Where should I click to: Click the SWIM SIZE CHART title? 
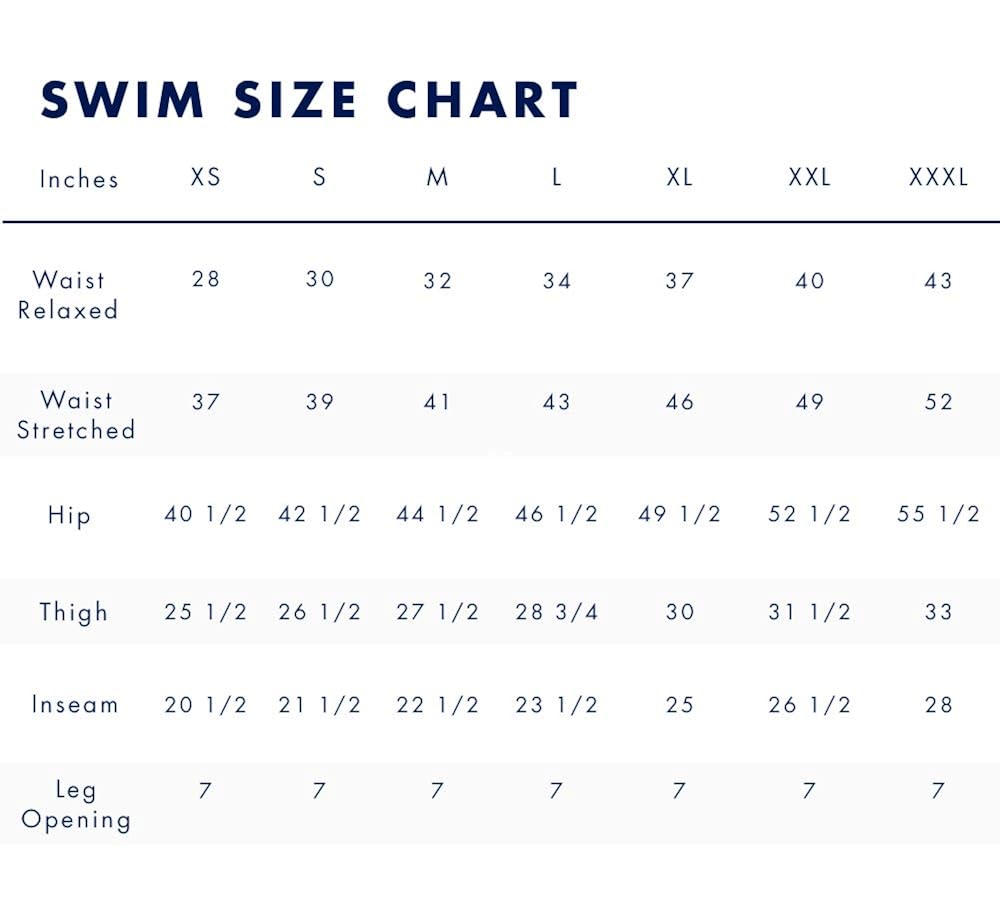click(x=310, y=100)
